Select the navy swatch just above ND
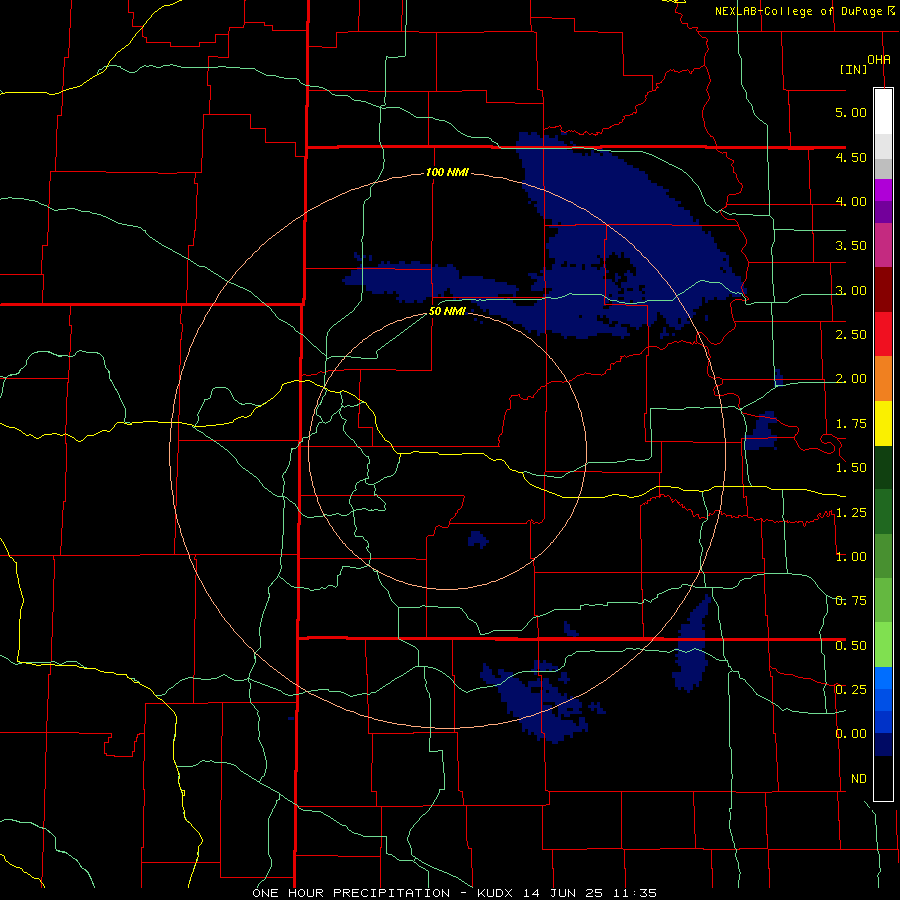This screenshot has width=900, height=900. 883,744
